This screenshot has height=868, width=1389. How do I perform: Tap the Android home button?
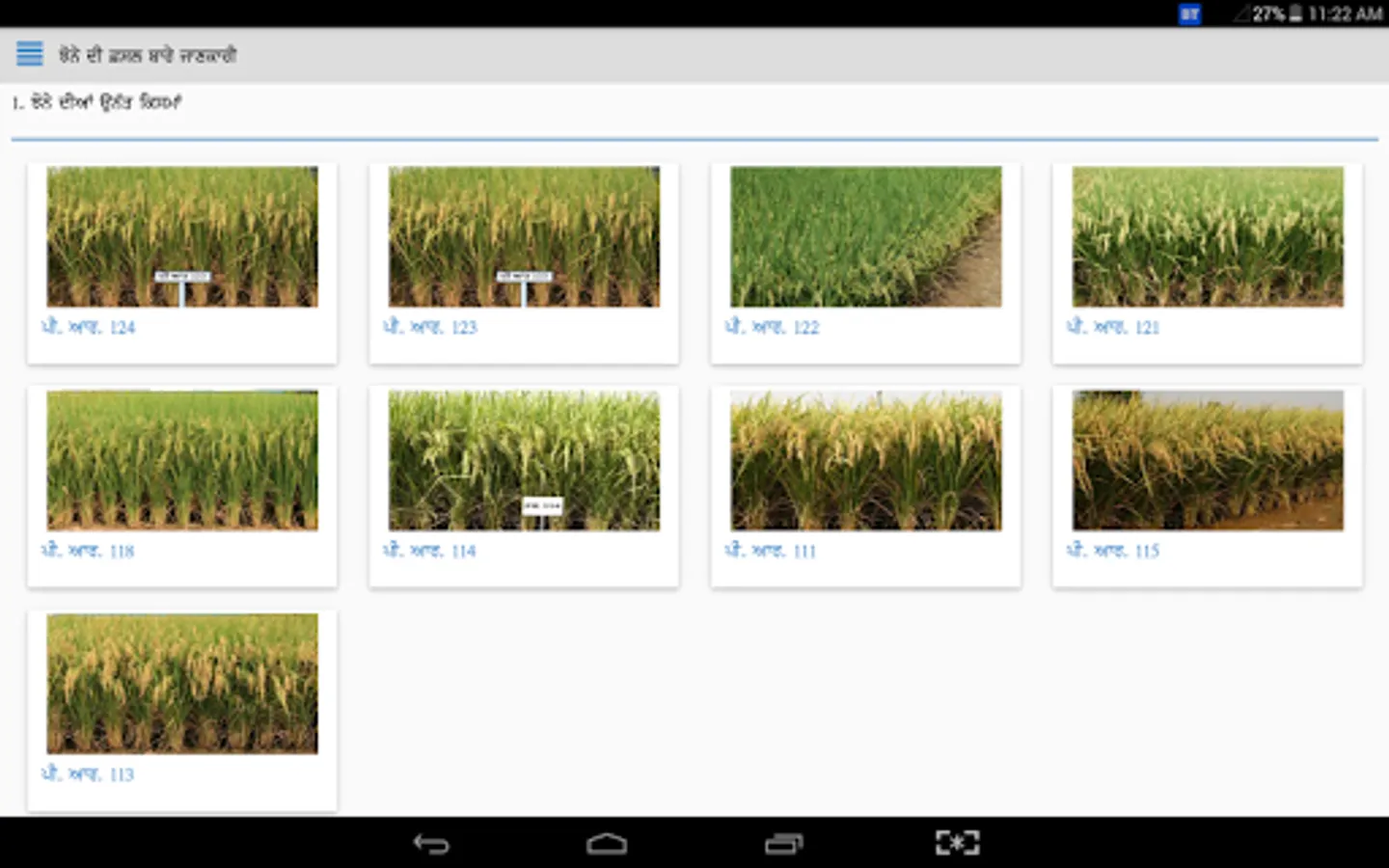tap(607, 844)
